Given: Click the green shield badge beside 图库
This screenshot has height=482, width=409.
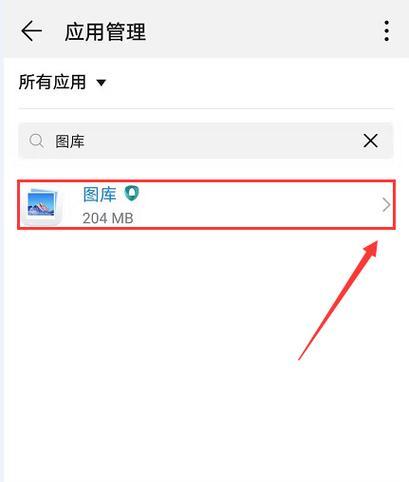Looking at the screenshot, I should (132, 193).
